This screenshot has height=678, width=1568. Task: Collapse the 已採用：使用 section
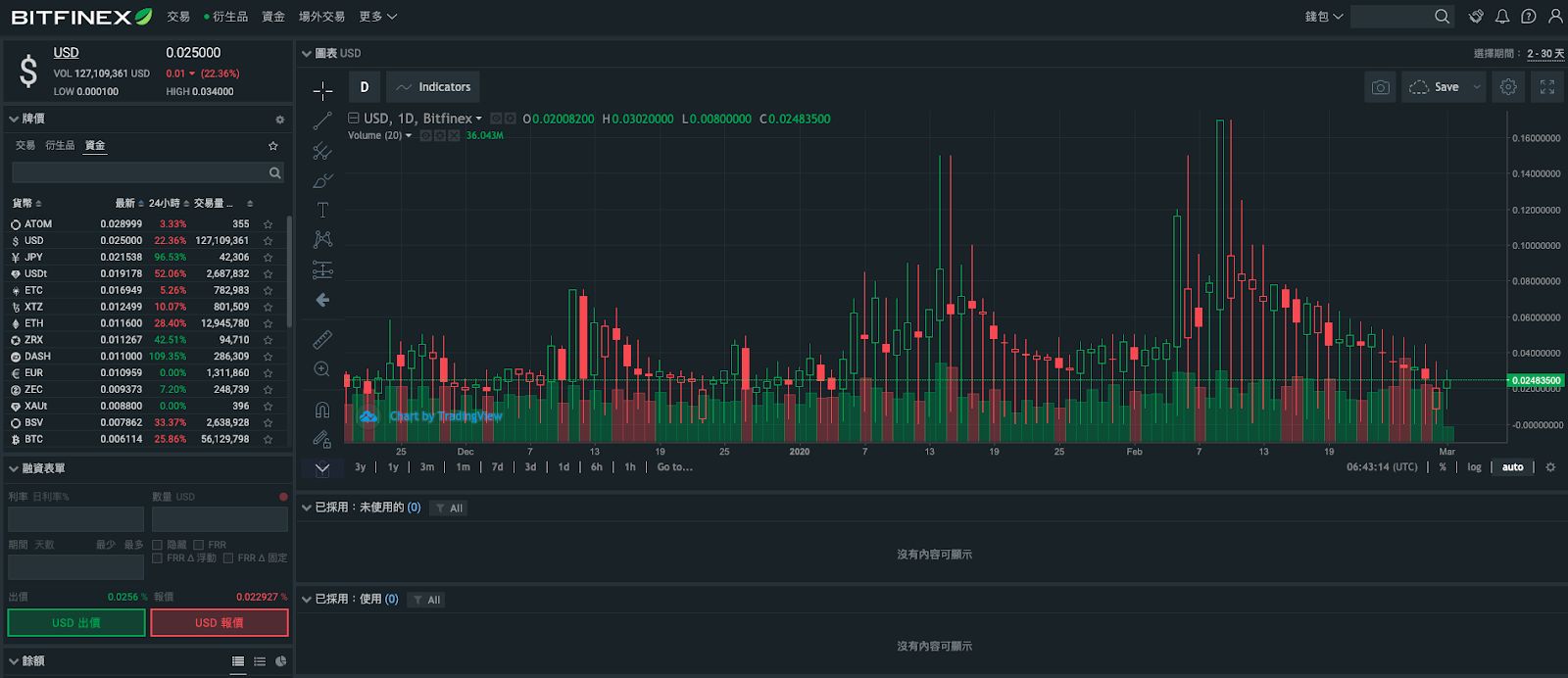307,599
